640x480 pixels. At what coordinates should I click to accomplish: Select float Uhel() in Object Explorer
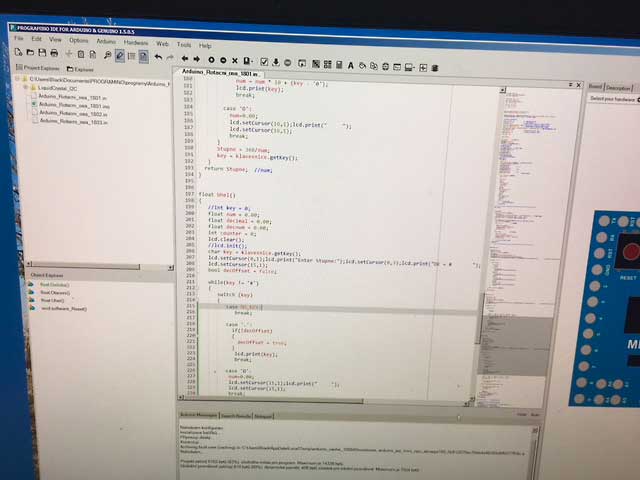click(x=52, y=300)
